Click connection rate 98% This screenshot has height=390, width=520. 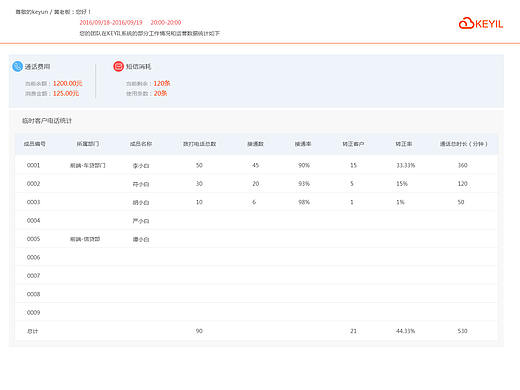pos(304,202)
